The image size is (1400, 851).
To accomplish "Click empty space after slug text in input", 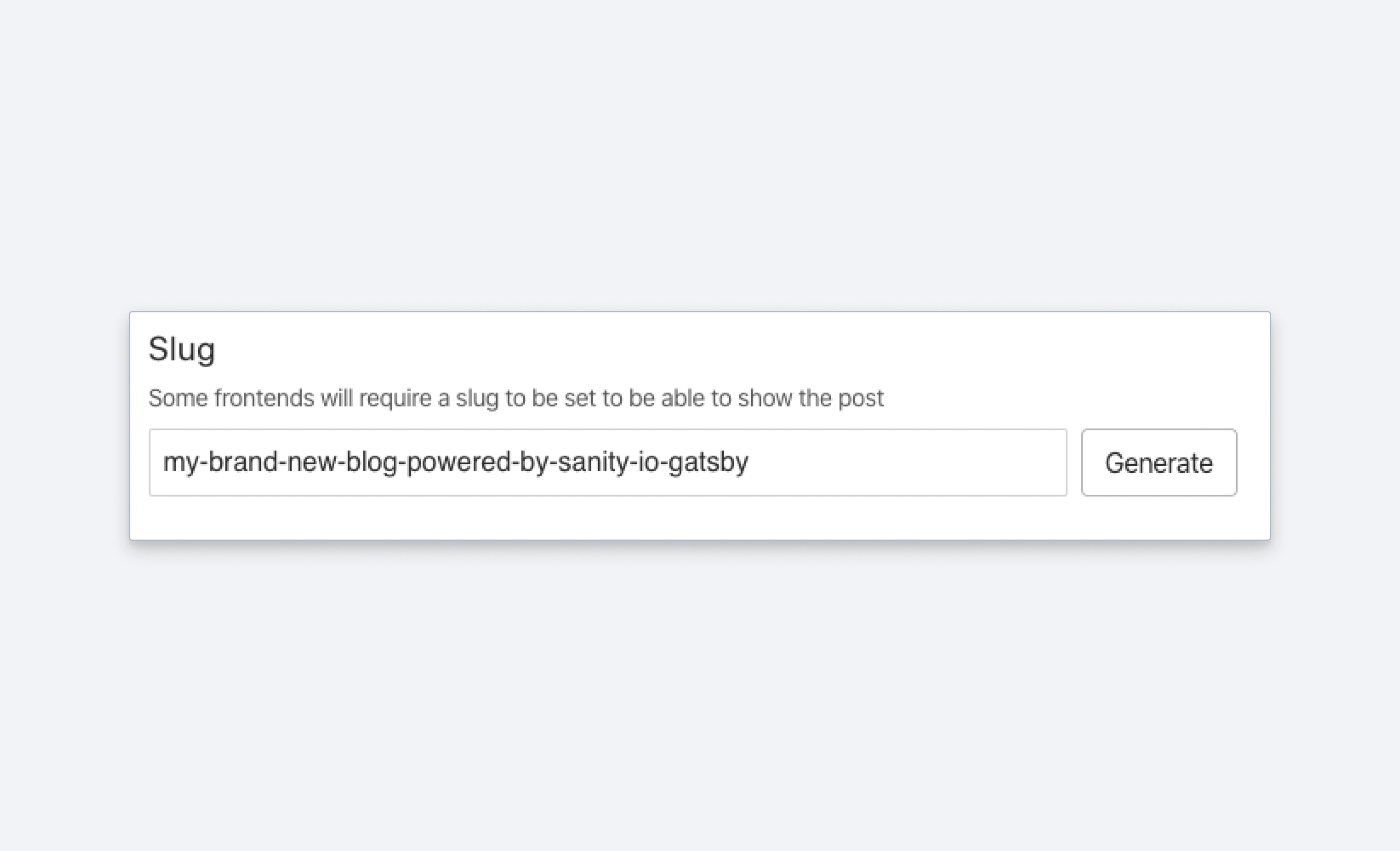I will (909, 463).
